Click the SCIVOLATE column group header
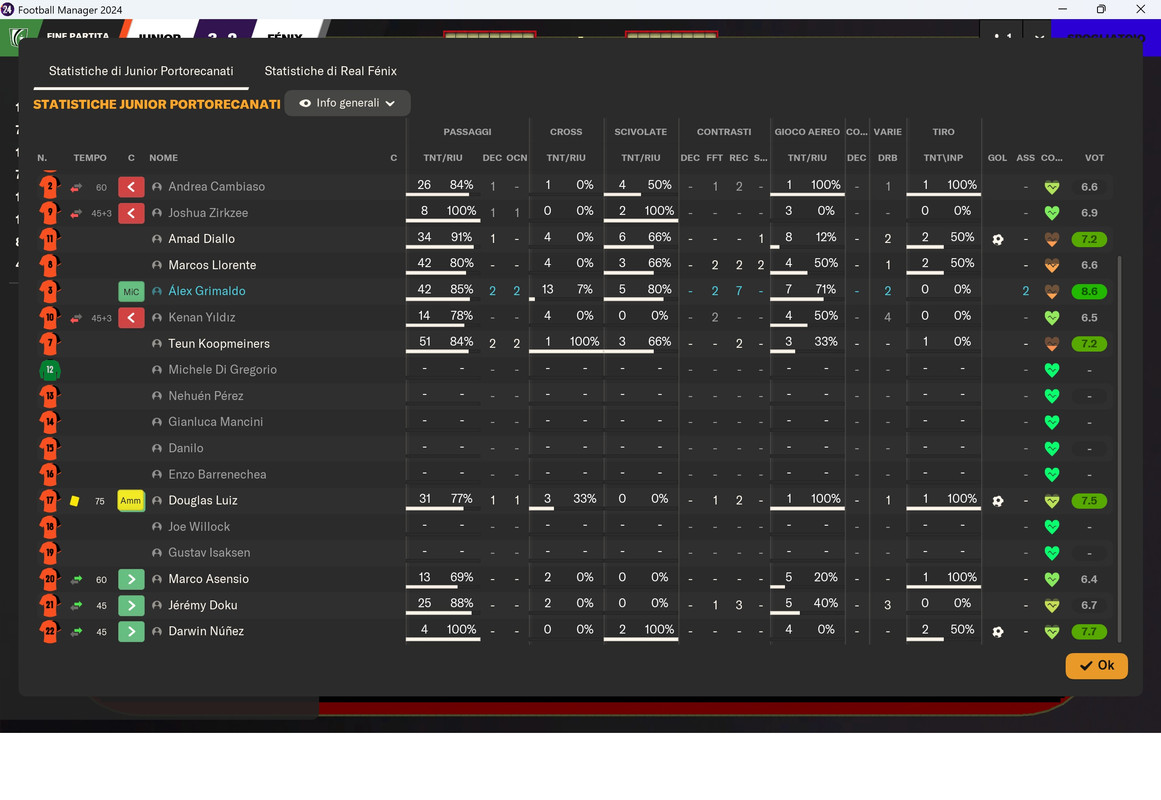The image size is (1161, 800). click(640, 132)
